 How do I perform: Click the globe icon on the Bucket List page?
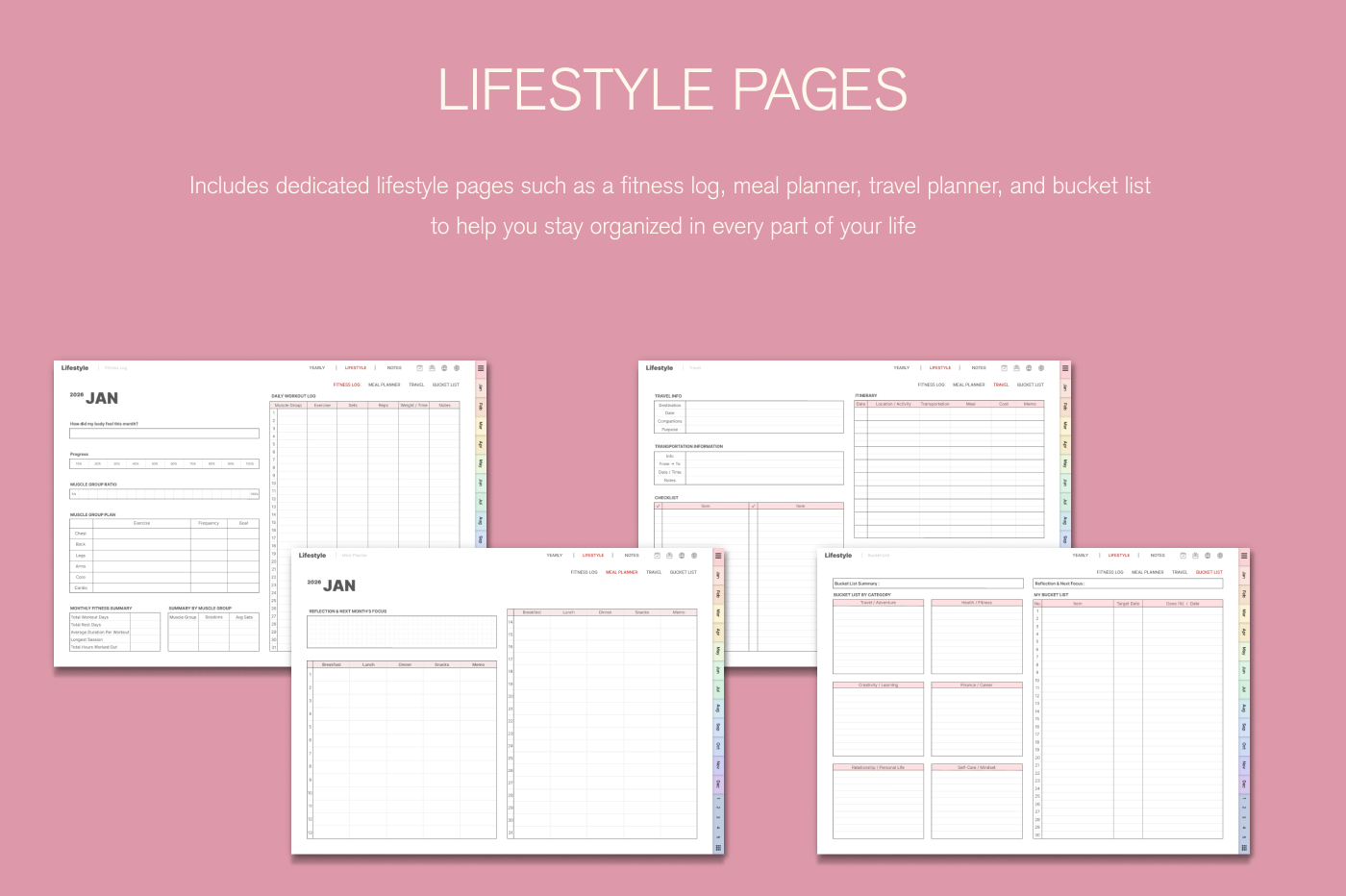click(x=1208, y=556)
